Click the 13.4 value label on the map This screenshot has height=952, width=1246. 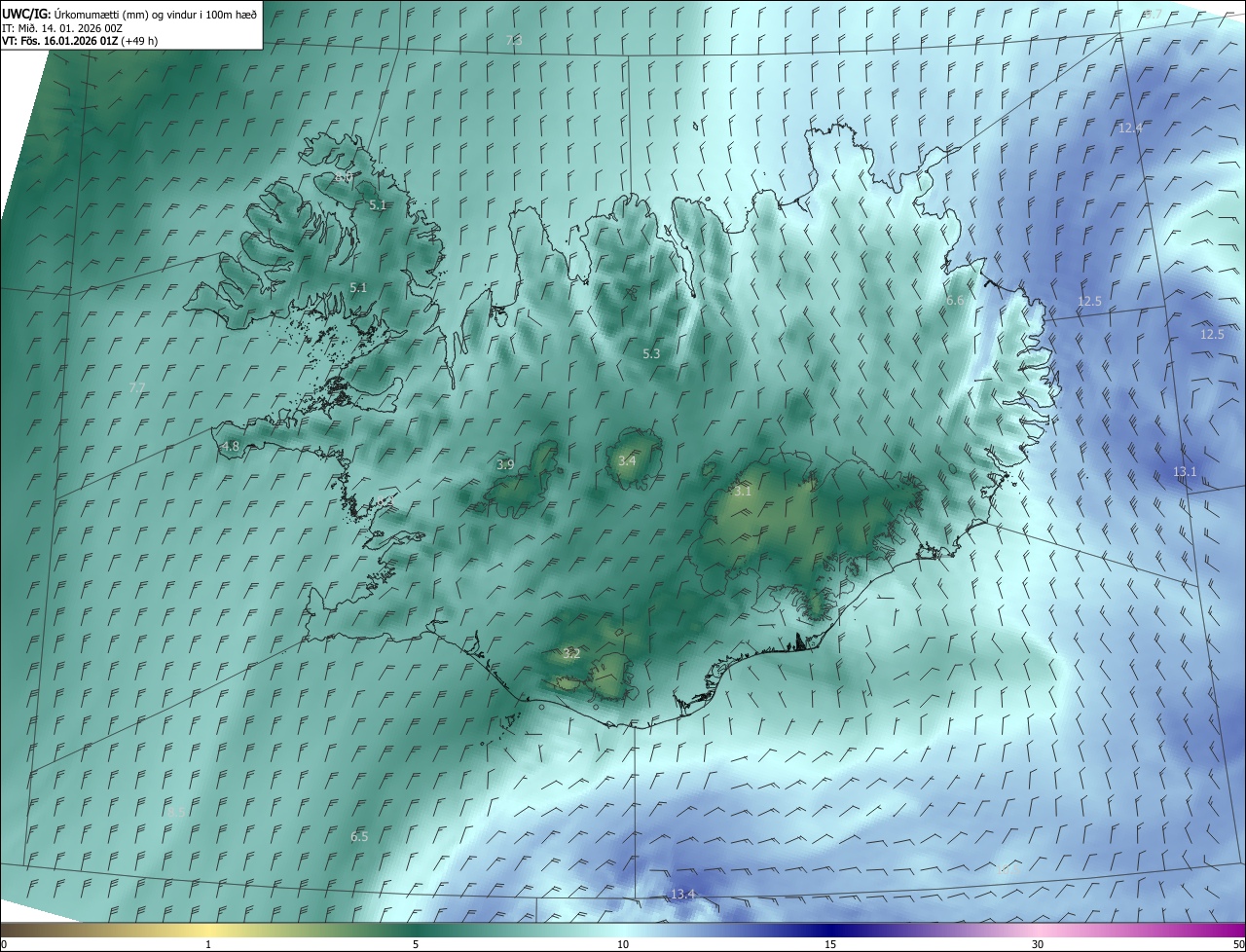(x=683, y=895)
